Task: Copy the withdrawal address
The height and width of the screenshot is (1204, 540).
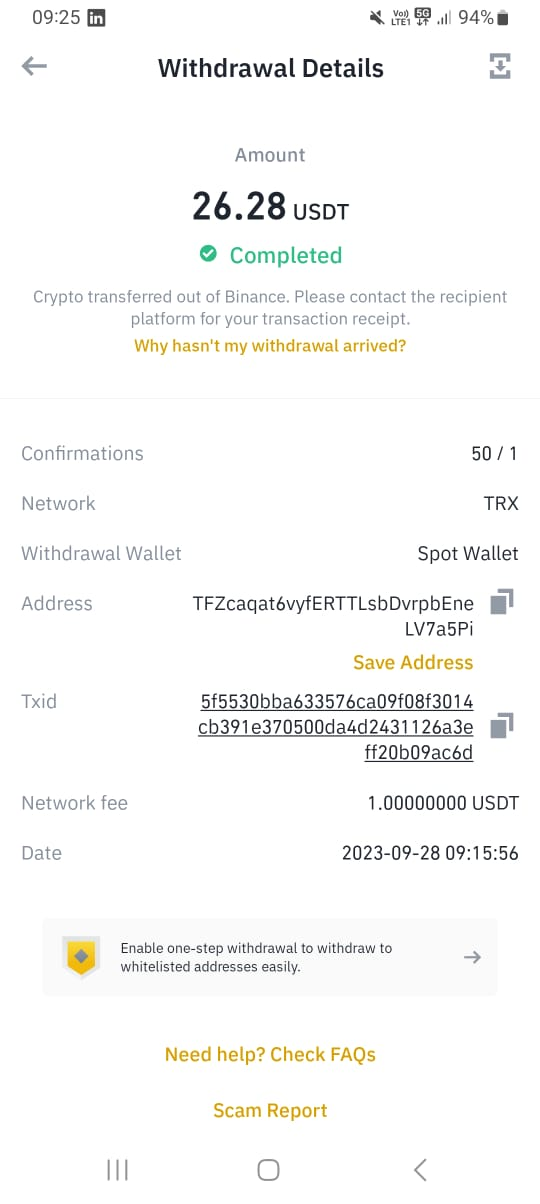Action: click(x=502, y=602)
